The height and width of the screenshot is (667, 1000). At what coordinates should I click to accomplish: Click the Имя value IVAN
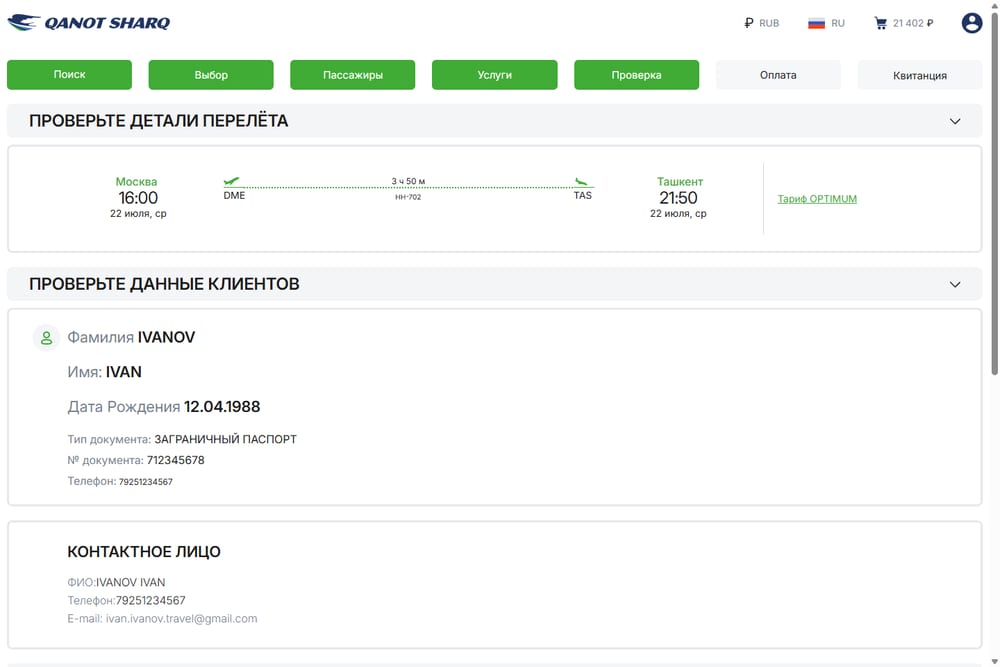click(x=124, y=372)
